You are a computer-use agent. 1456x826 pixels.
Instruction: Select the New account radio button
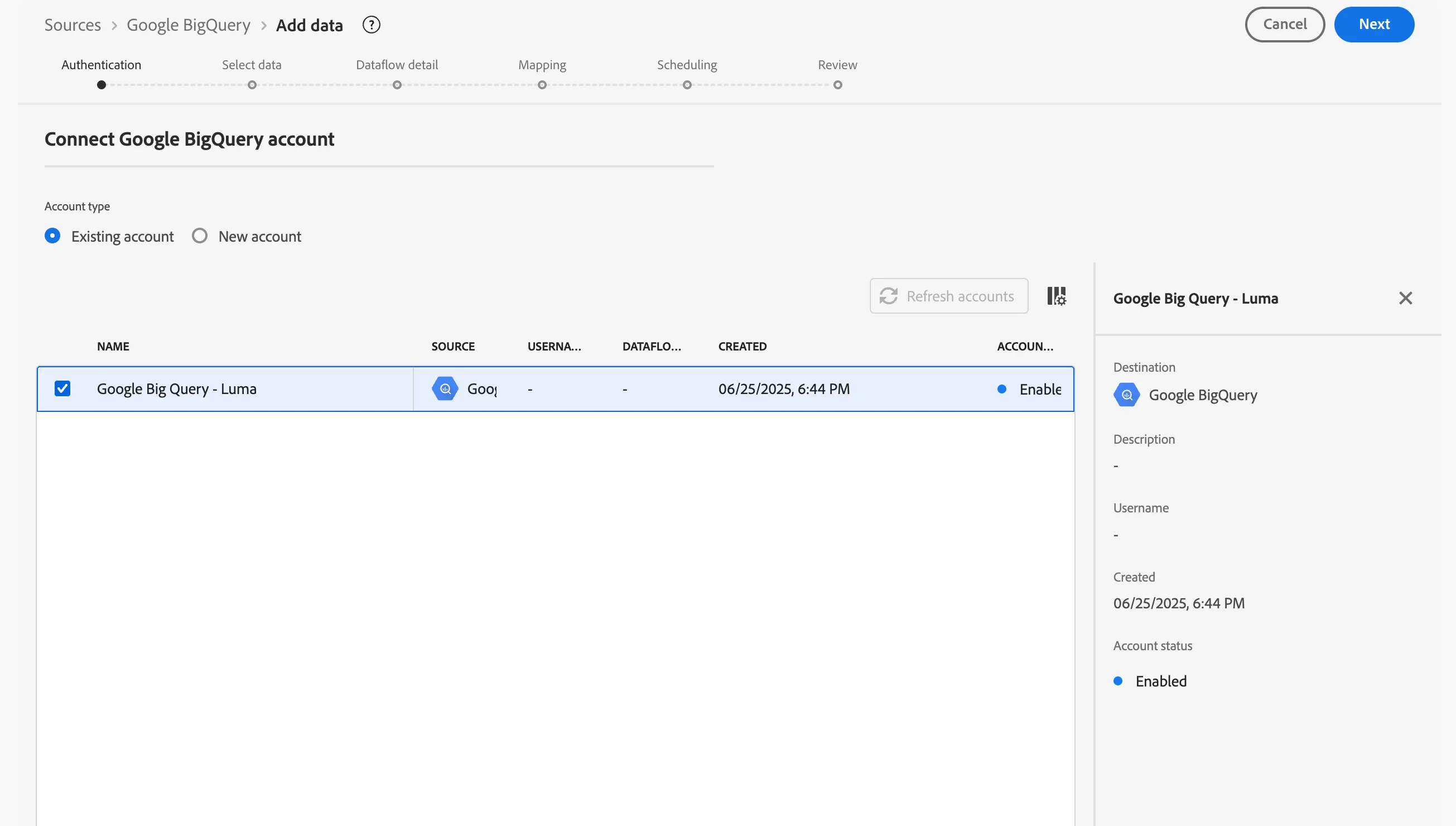(200, 236)
